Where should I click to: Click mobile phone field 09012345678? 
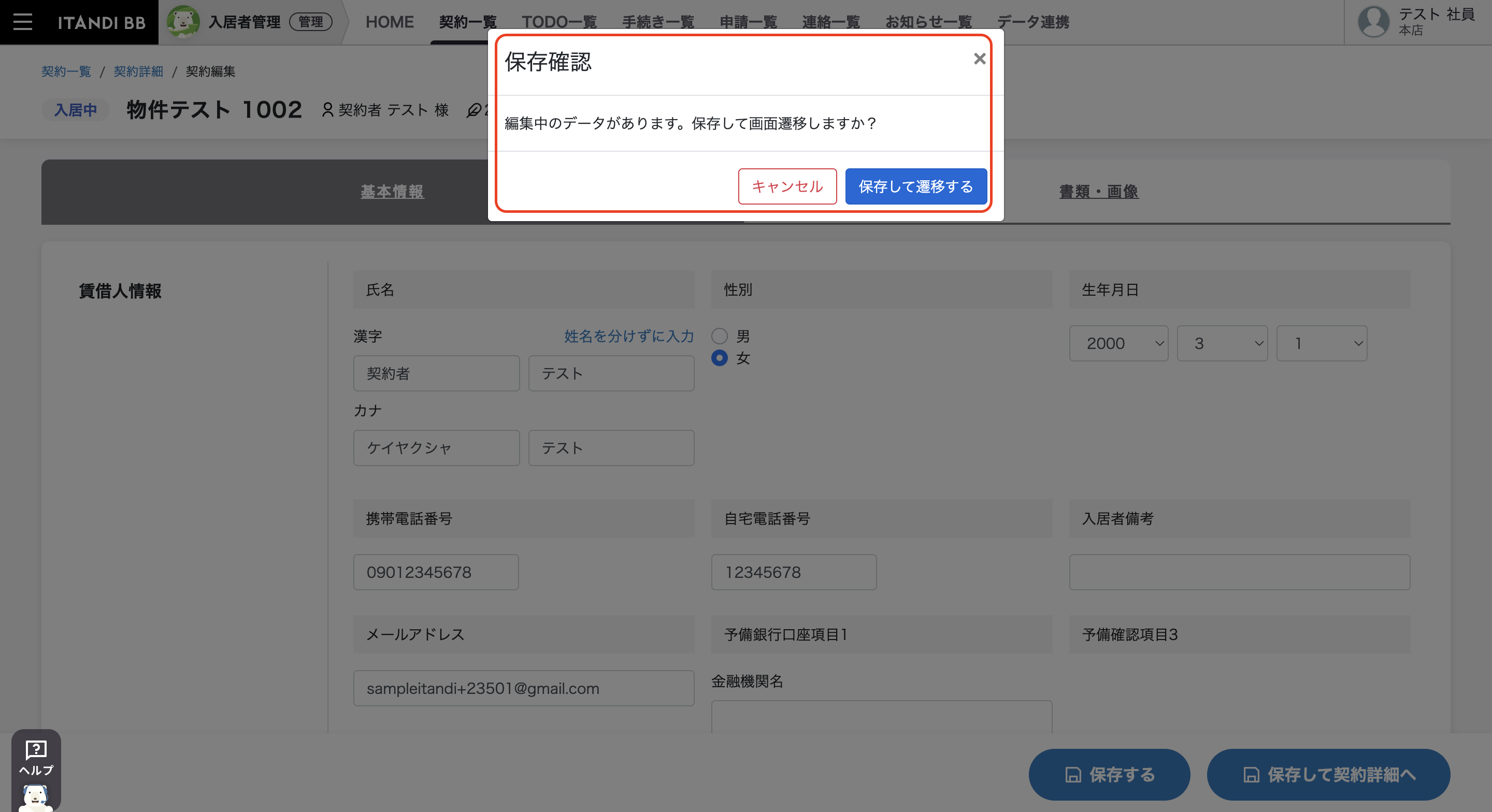coord(436,572)
